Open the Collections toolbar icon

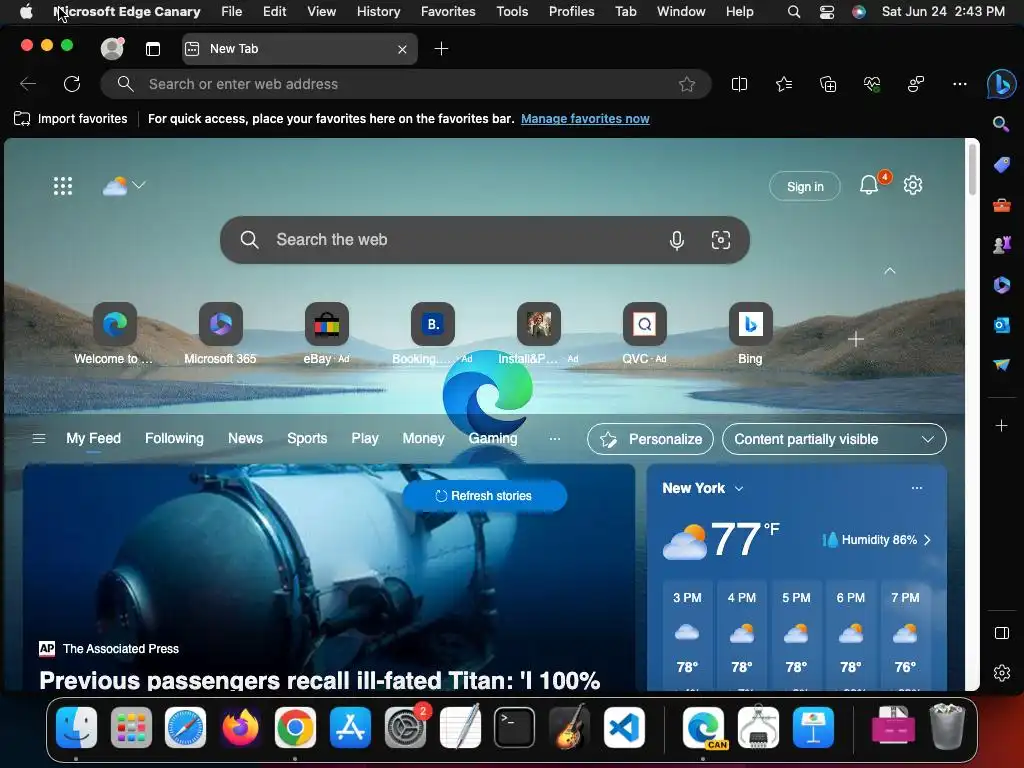[x=827, y=84]
